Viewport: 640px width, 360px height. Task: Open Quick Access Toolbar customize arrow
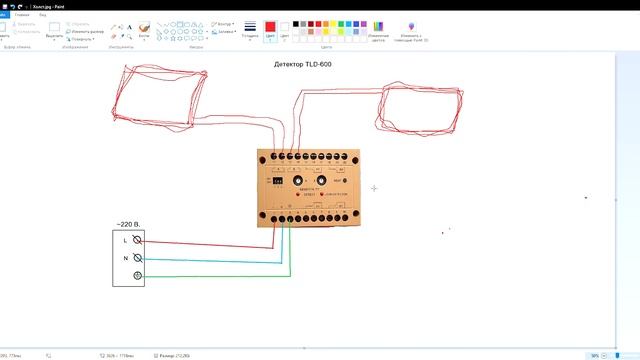[x=27, y=7]
